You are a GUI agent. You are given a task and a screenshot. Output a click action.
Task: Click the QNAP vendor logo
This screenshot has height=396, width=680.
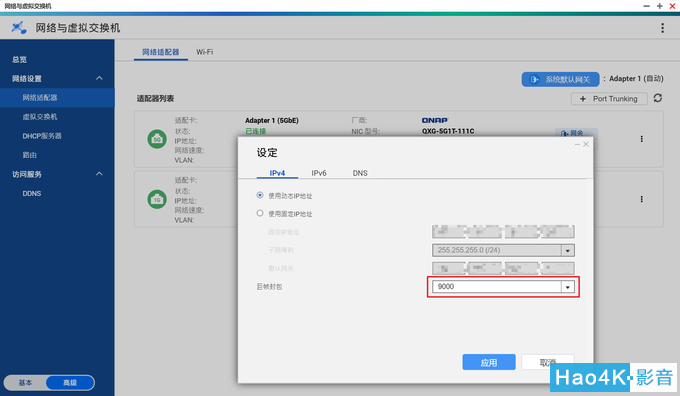(x=435, y=121)
